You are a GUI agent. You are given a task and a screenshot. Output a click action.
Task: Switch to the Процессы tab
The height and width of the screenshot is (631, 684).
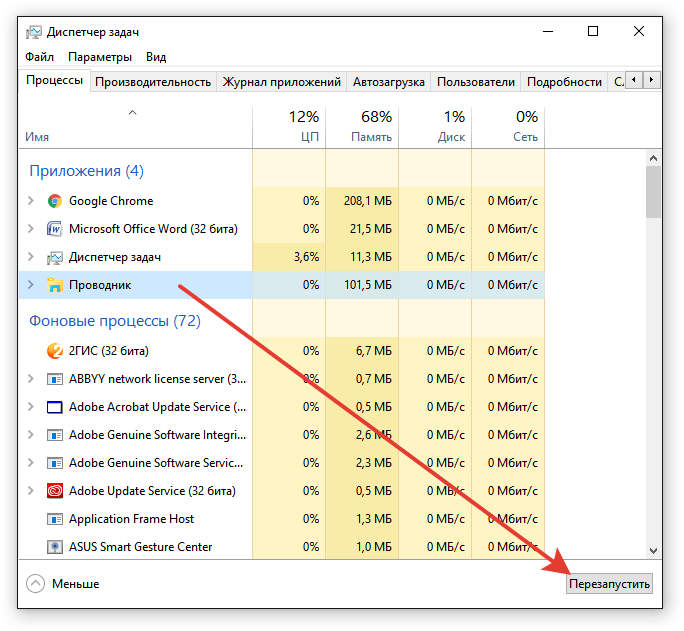(x=55, y=81)
